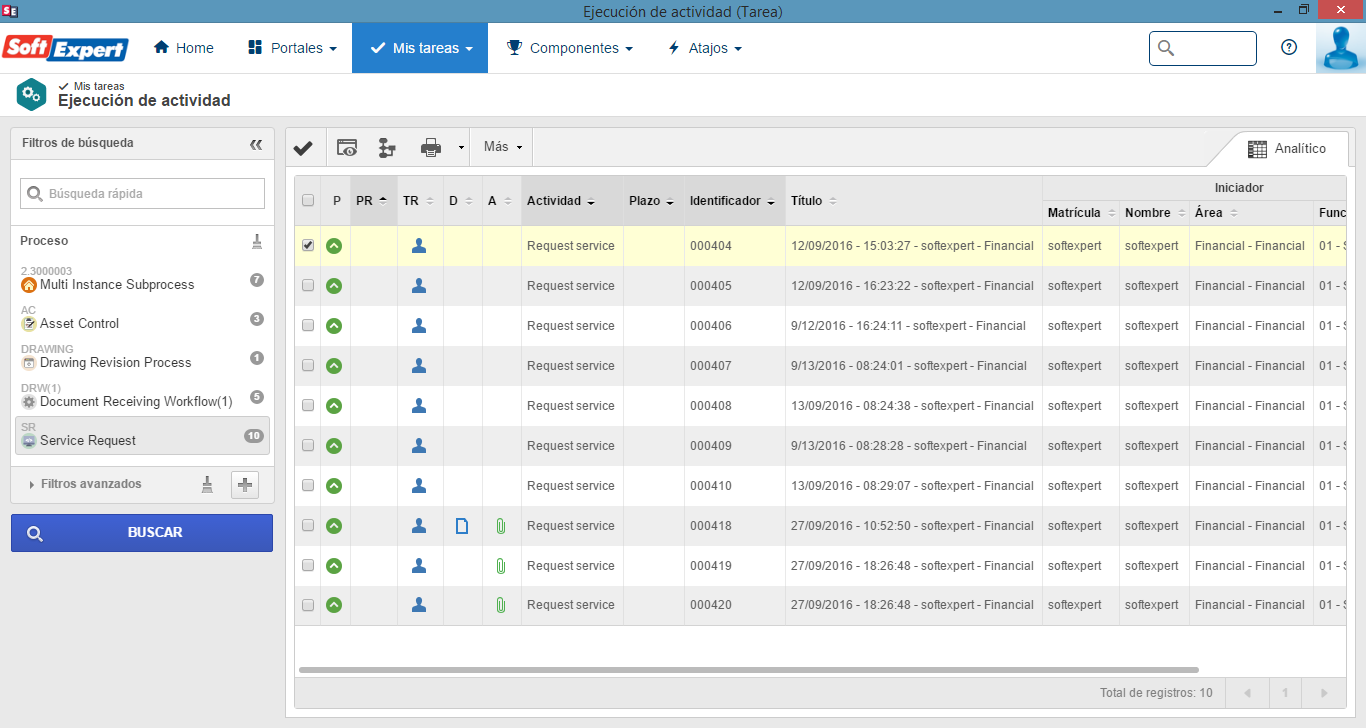
Task: Click the Búsqueda rápida input field
Action: coord(142,193)
